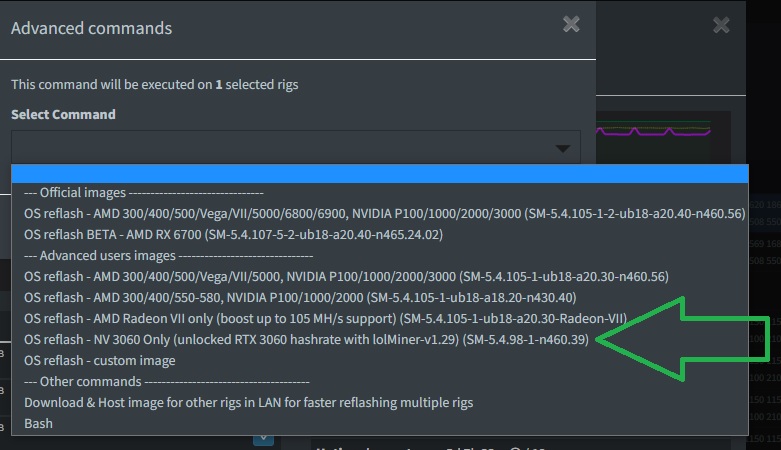781x450 pixels.
Task: Click the Official images separator entry
Action: [380, 192]
